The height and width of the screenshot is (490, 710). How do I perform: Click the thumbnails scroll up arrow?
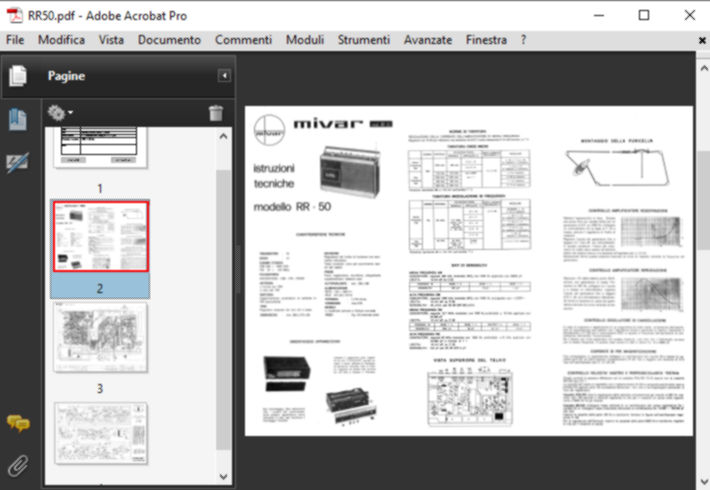(223, 136)
